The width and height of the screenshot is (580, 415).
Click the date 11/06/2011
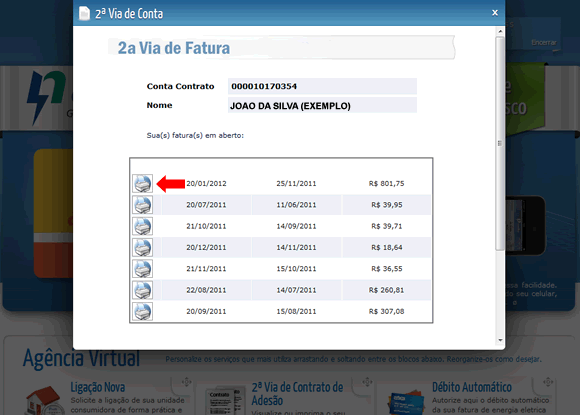click(x=296, y=205)
